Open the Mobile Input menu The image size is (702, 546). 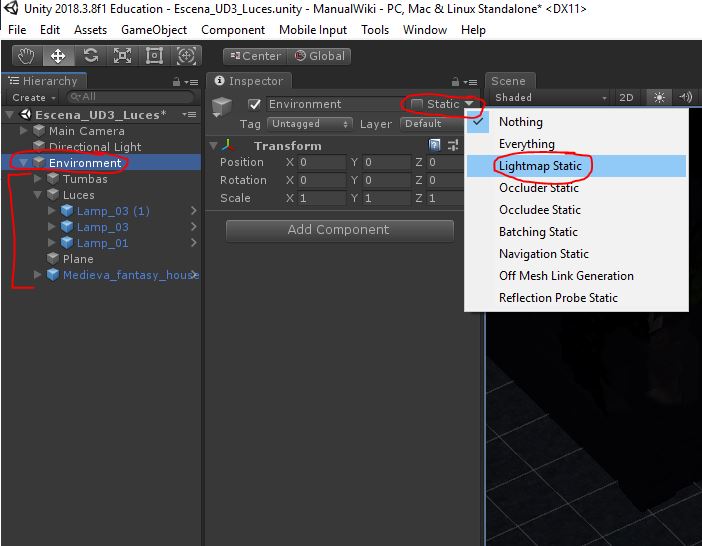[313, 30]
